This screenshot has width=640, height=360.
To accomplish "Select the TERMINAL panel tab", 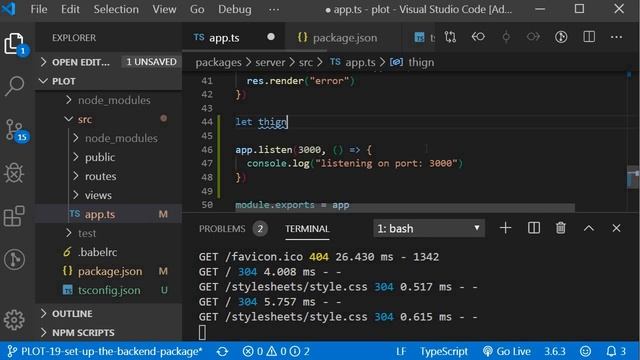I will (x=307, y=229).
